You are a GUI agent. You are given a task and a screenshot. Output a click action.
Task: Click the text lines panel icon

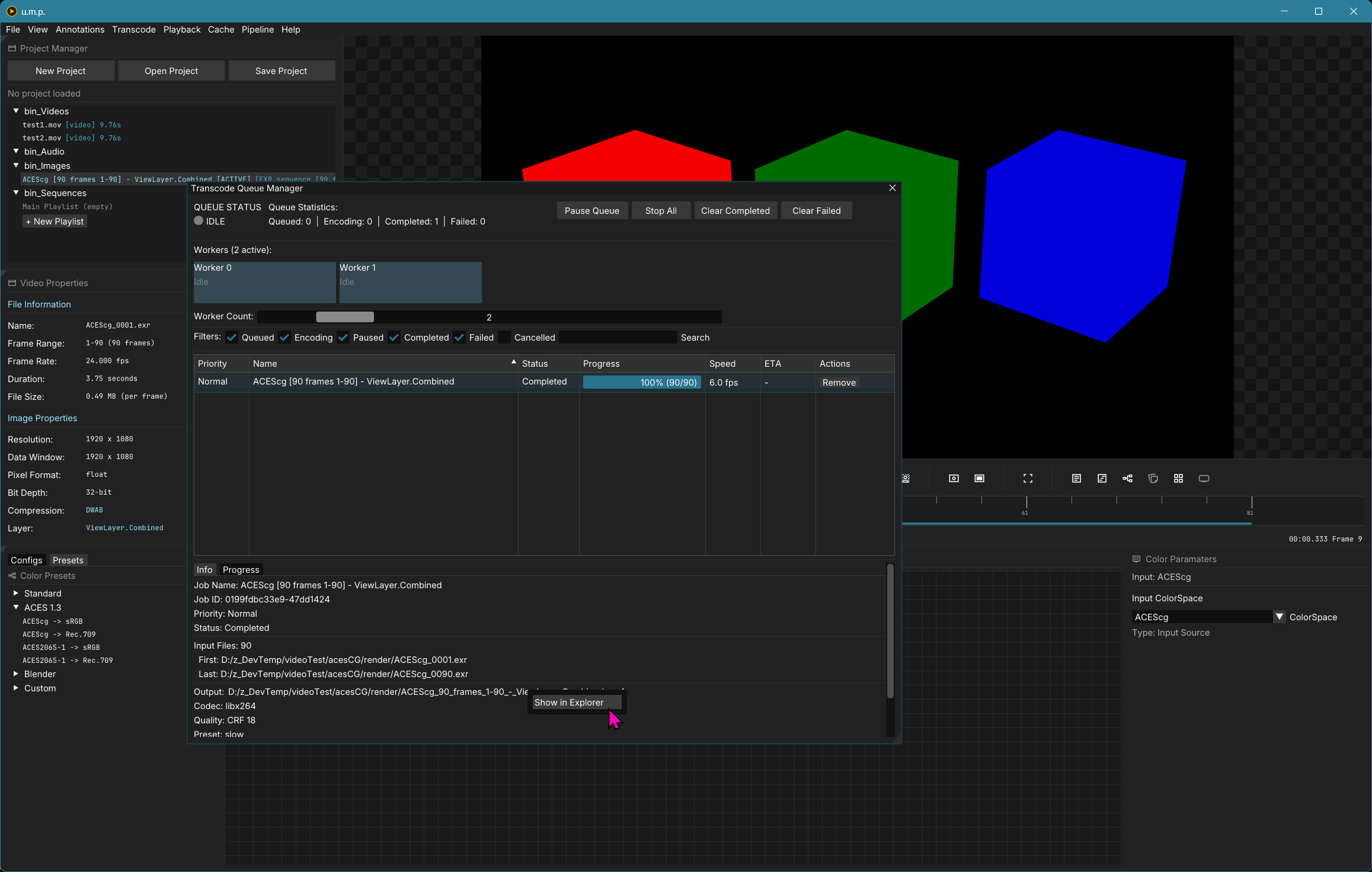1076,479
